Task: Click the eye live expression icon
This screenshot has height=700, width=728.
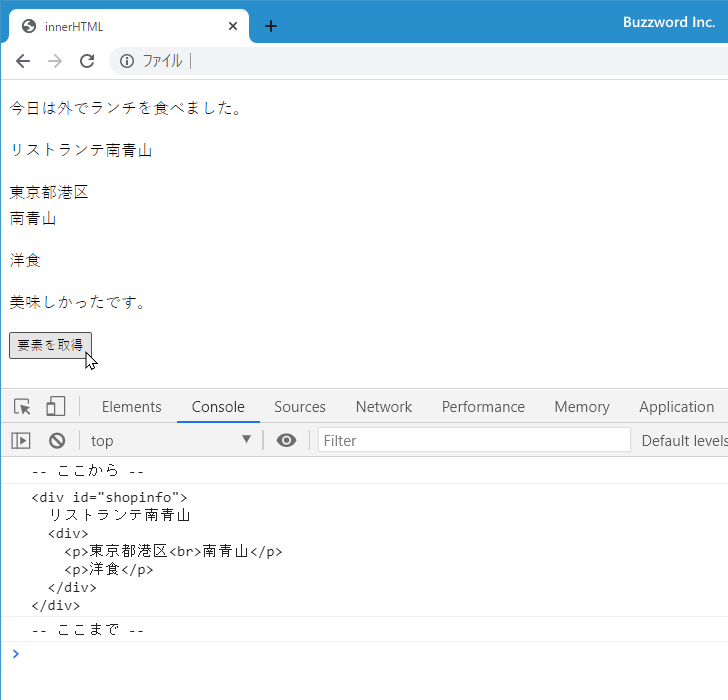Action: pos(286,440)
